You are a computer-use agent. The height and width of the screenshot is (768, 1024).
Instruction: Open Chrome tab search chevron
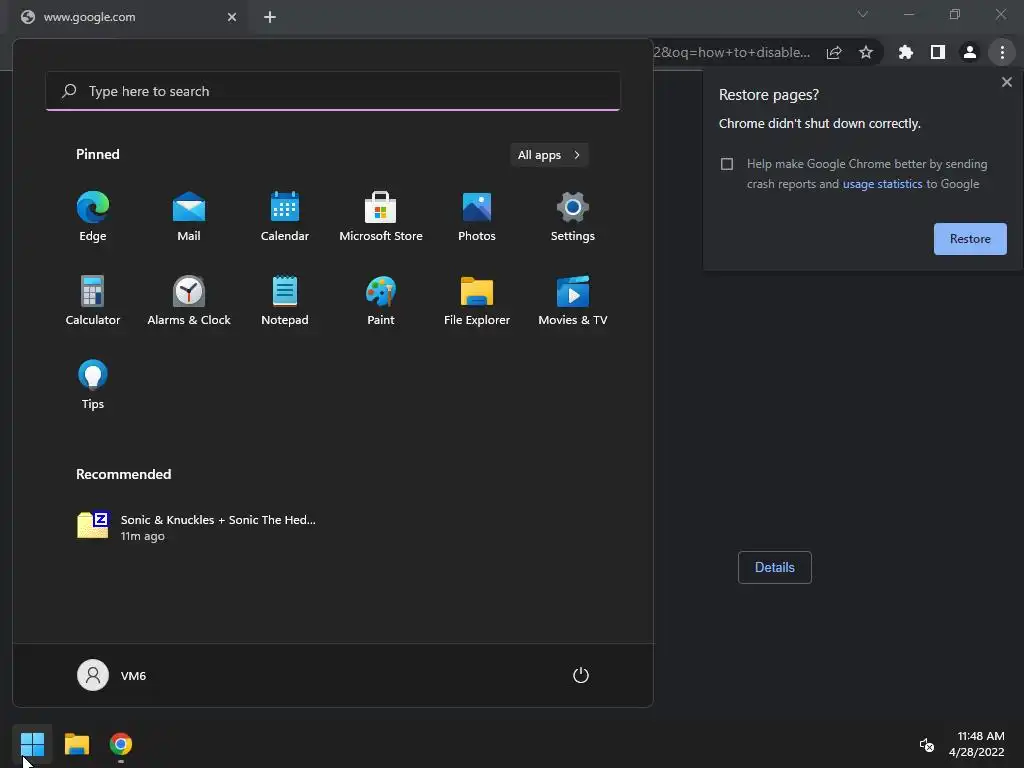pyautogui.click(x=863, y=14)
